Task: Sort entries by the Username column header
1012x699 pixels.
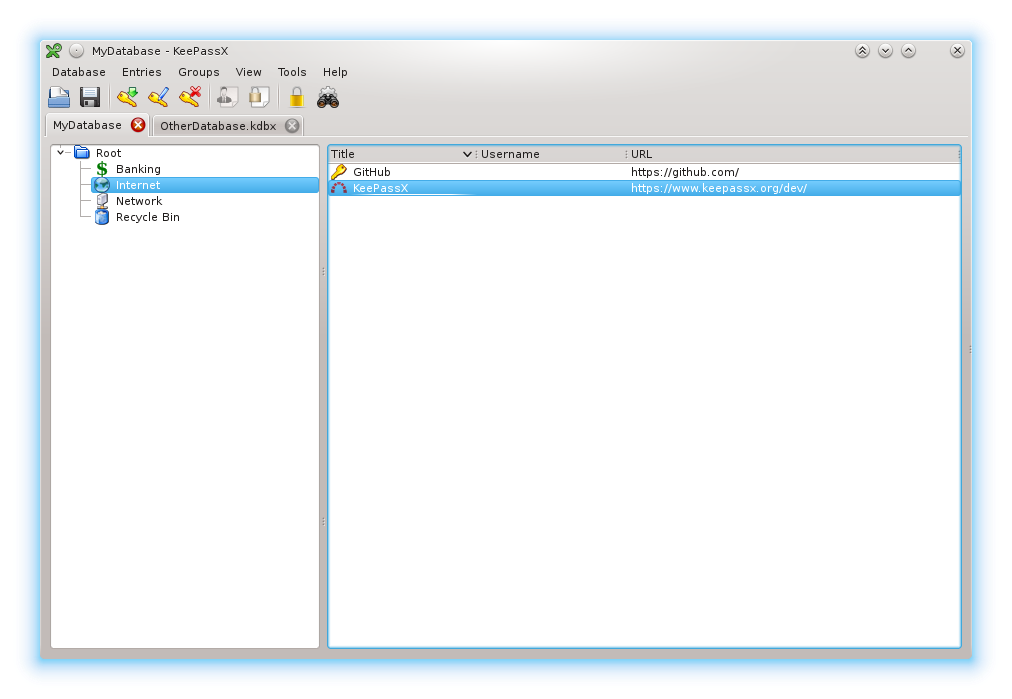Action: [551, 154]
